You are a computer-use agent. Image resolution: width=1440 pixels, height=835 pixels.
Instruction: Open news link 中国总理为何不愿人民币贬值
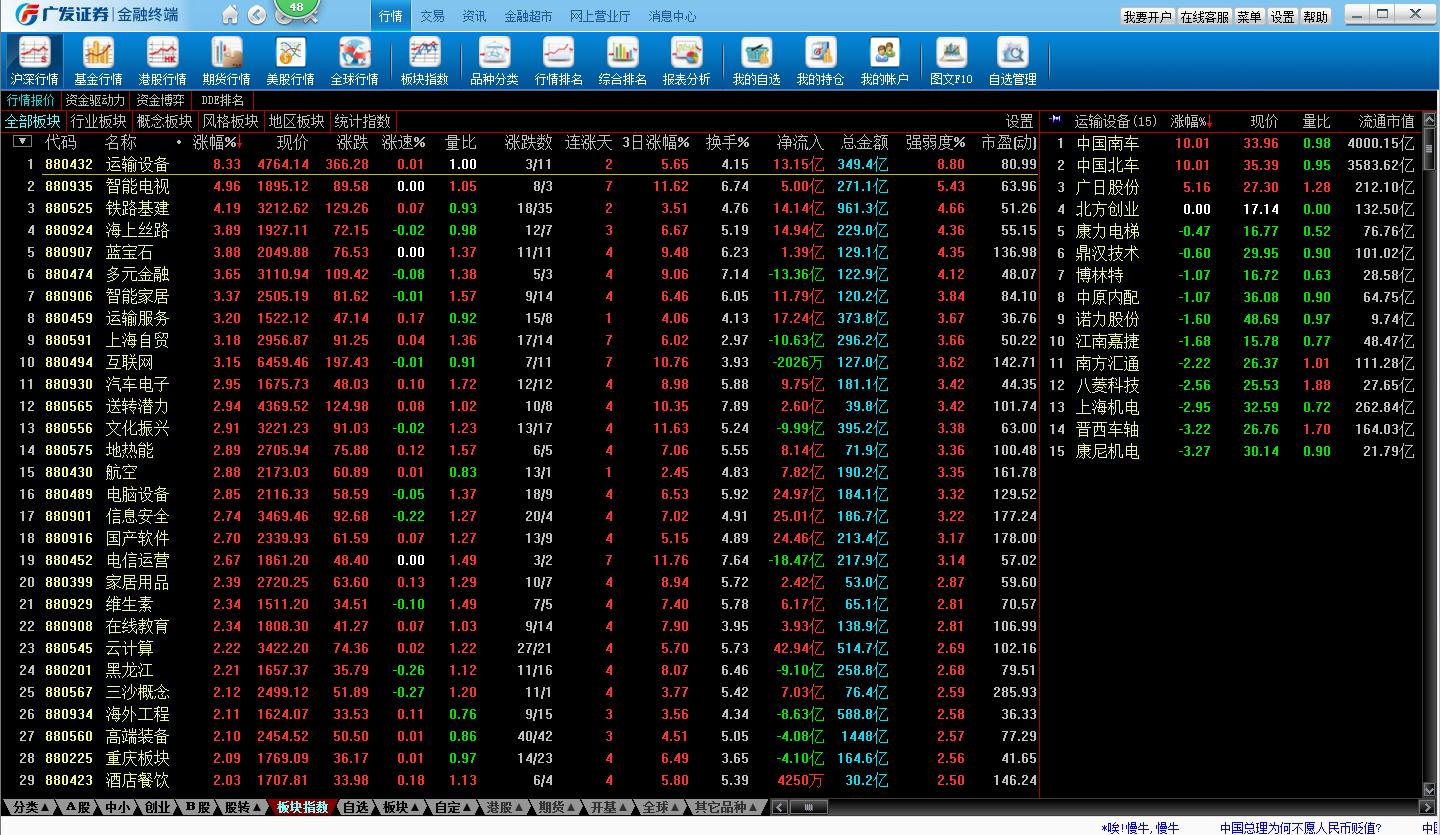tap(1300, 828)
